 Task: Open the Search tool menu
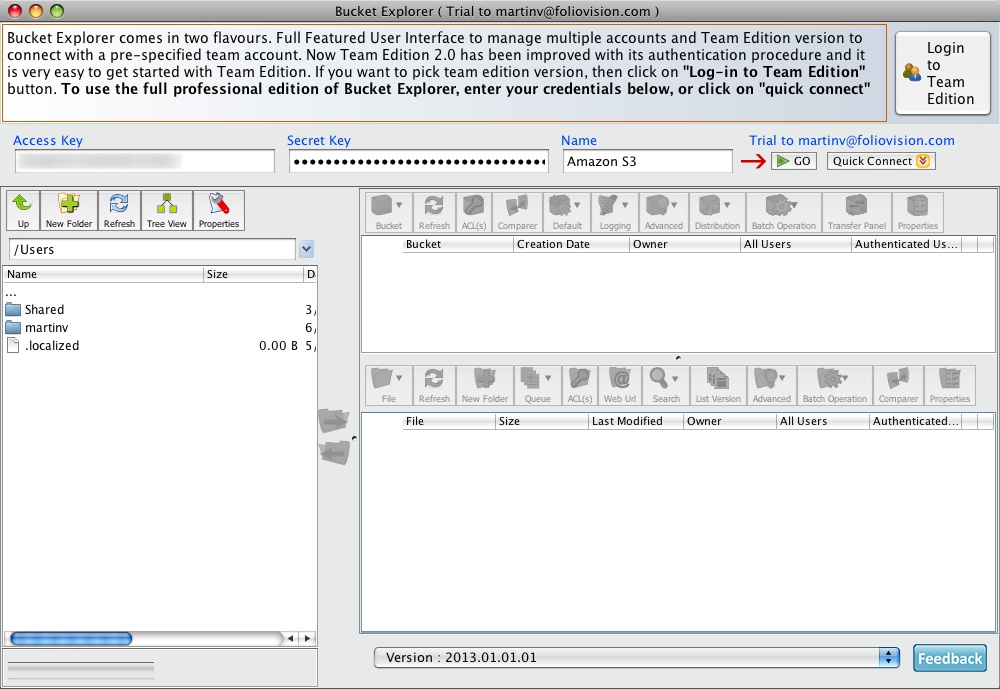(666, 385)
